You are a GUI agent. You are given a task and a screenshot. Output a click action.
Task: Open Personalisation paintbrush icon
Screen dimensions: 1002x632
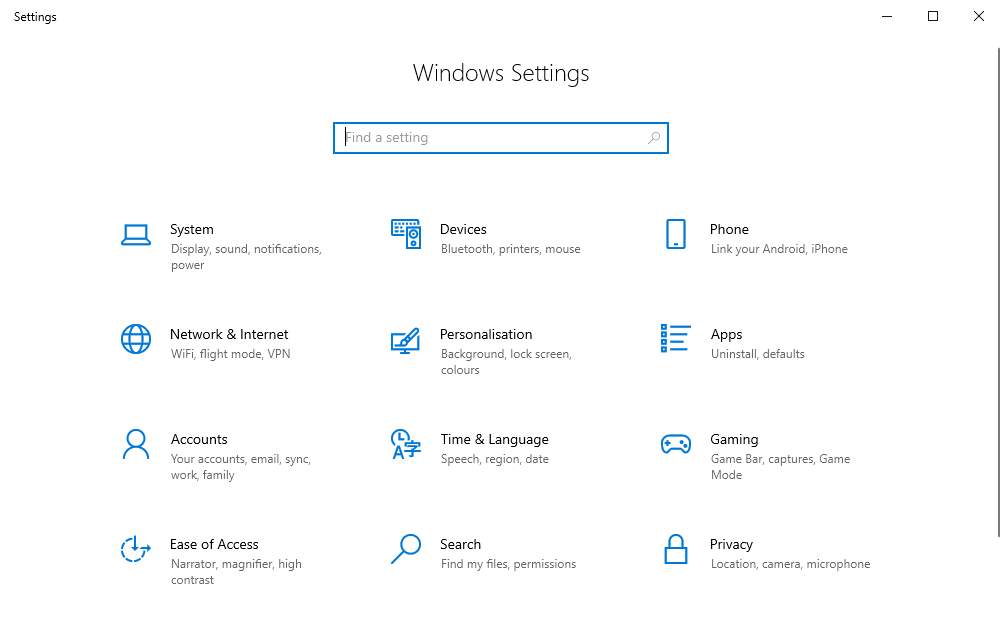click(x=405, y=340)
